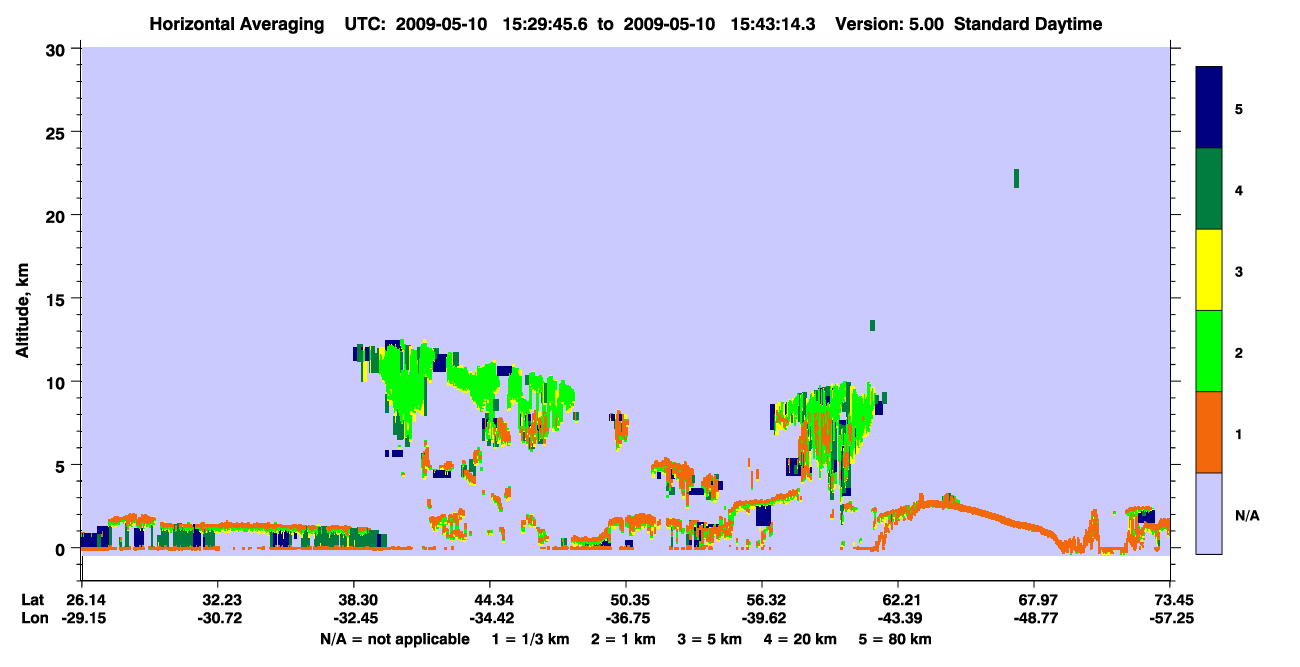The height and width of the screenshot is (667, 1300).
Task: Click legend text '1 = 1/3 km'
Action: point(530,639)
